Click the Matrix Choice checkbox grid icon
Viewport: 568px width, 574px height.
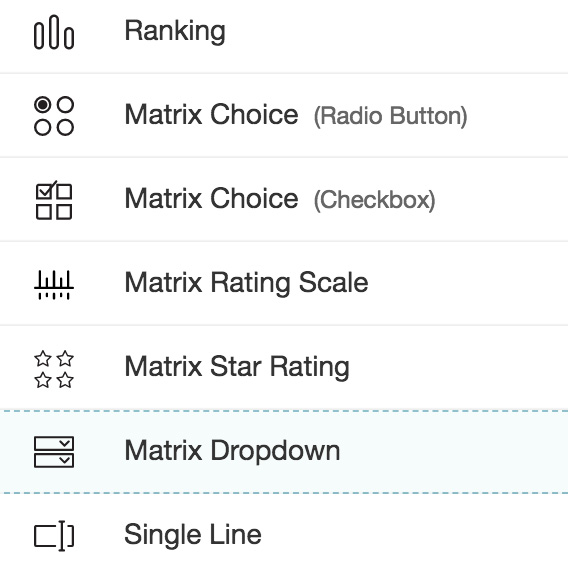[54, 200]
